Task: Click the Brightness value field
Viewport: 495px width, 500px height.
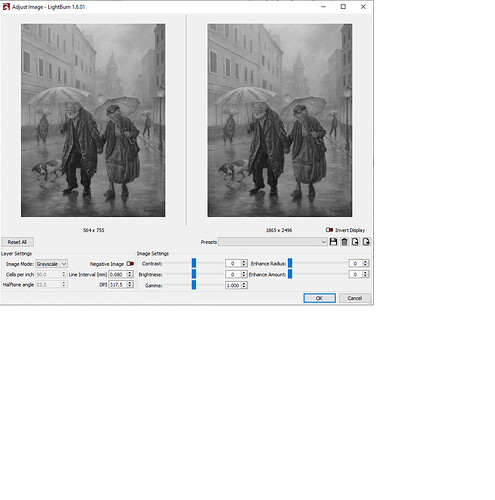Action: 233,274
